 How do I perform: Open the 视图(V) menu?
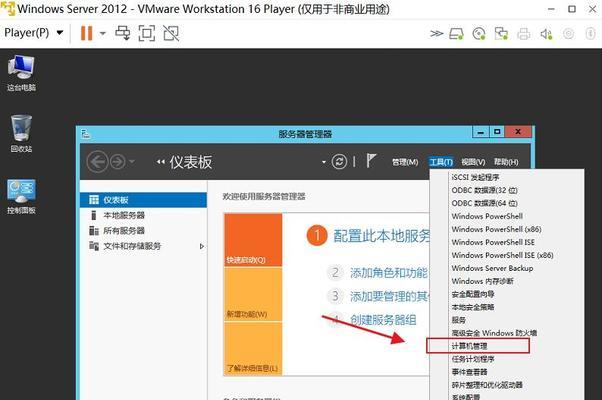473,162
